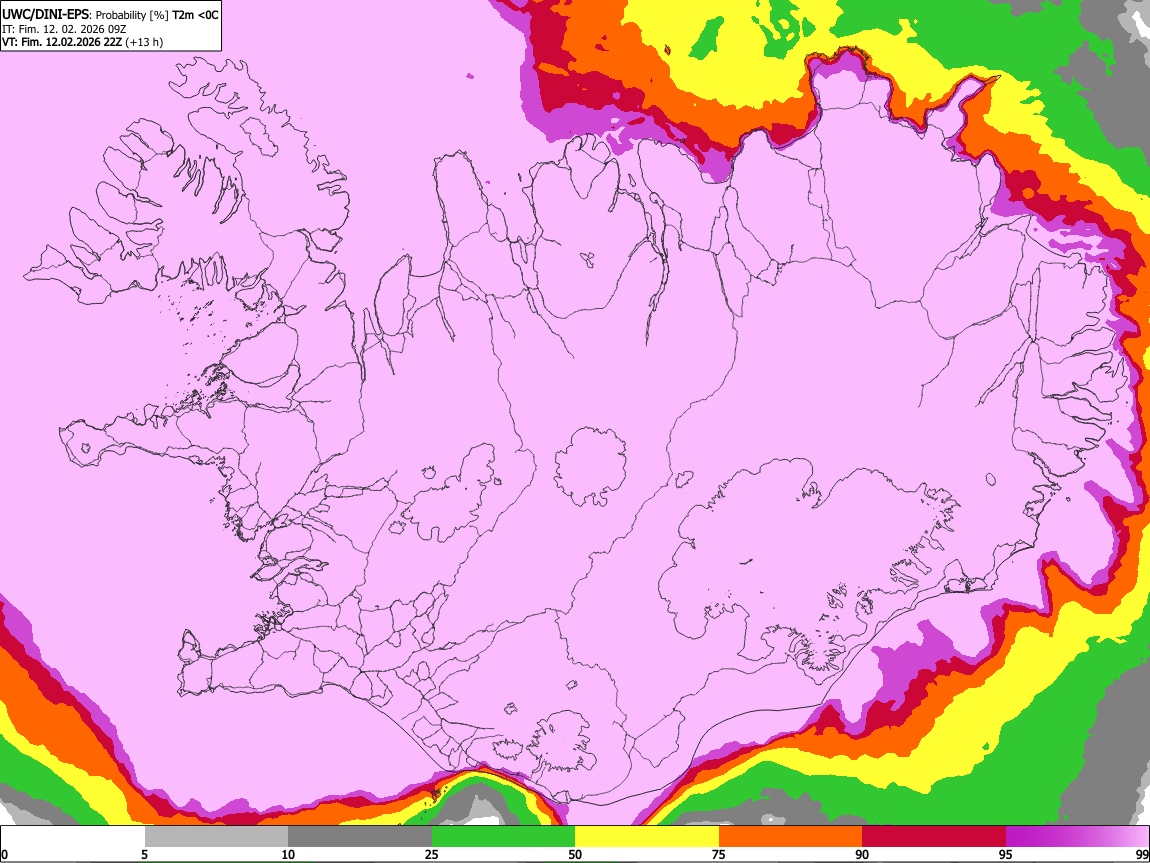
Task: Click the crimson 90-95% legend swatch
Action: (x=934, y=837)
